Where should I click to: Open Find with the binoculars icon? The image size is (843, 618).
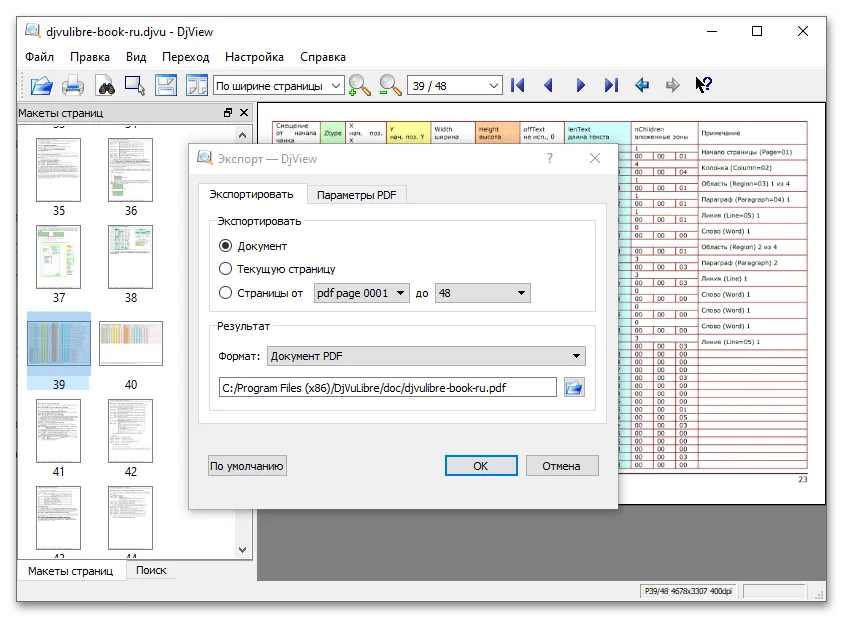click(104, 85)
